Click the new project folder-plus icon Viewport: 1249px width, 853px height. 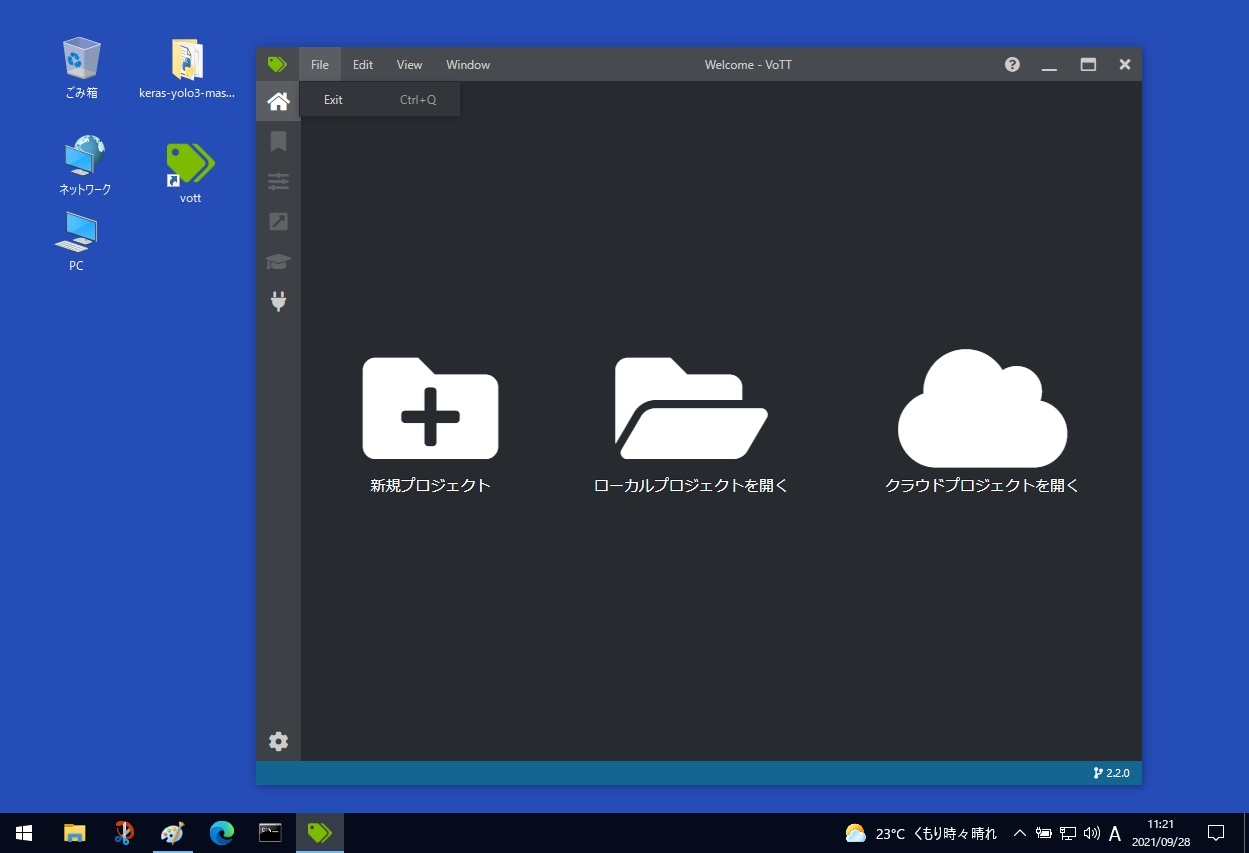point(430,408)
